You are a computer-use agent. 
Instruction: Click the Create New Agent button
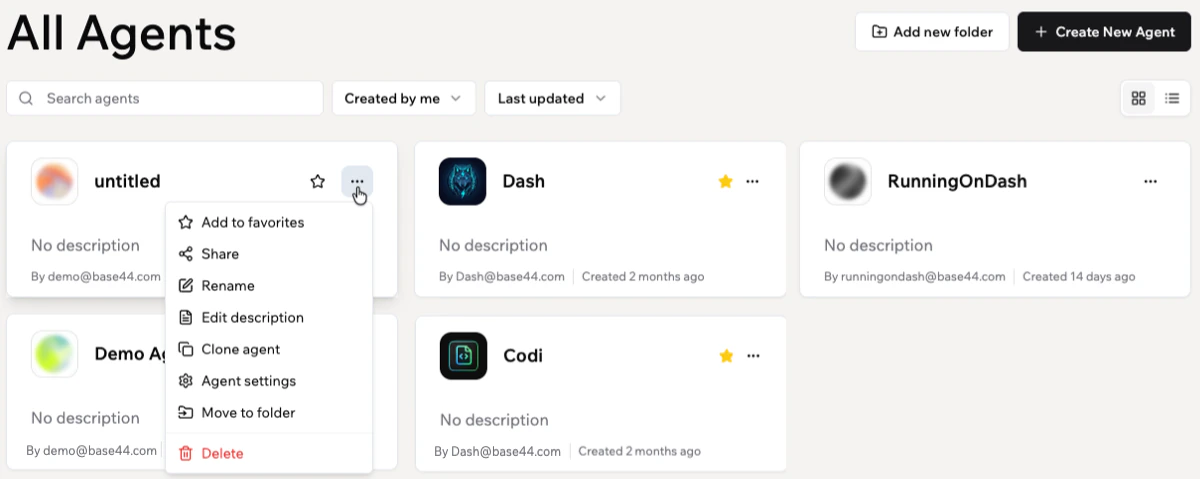[1104, 32]
